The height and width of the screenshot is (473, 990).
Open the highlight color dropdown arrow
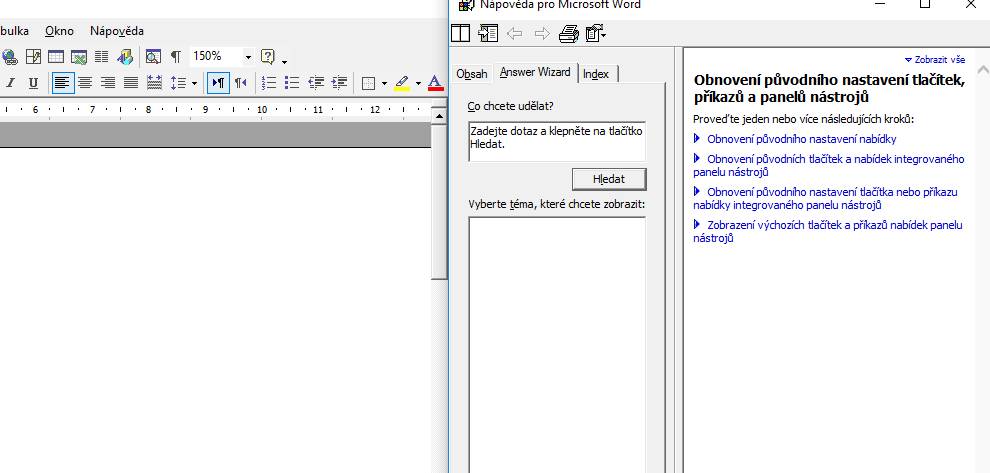point(418,83)
